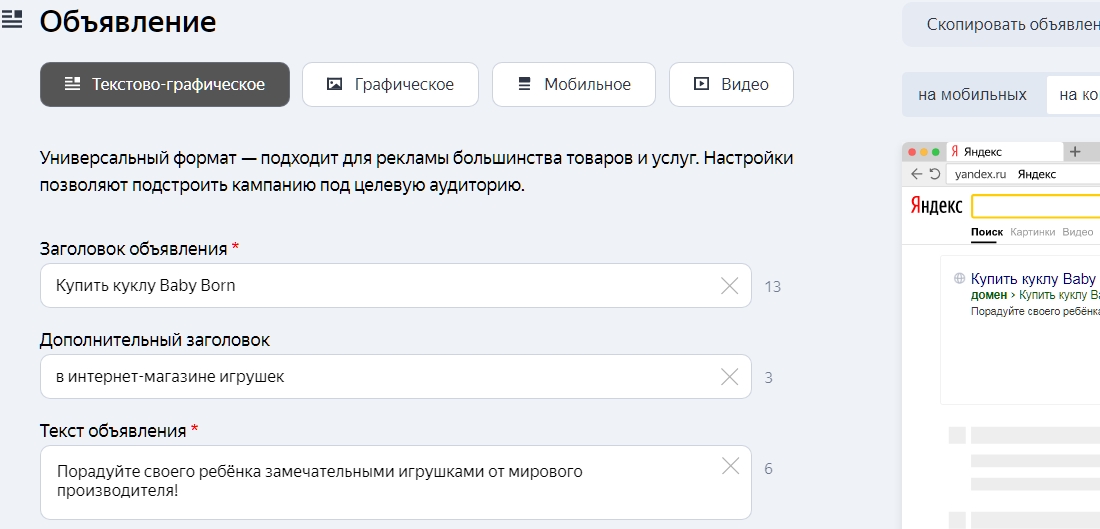The image size is (1100, 529).
Task: Click the yandex.ru address bar in preview
Action: pyautogui.click(x=1023, y=174)
